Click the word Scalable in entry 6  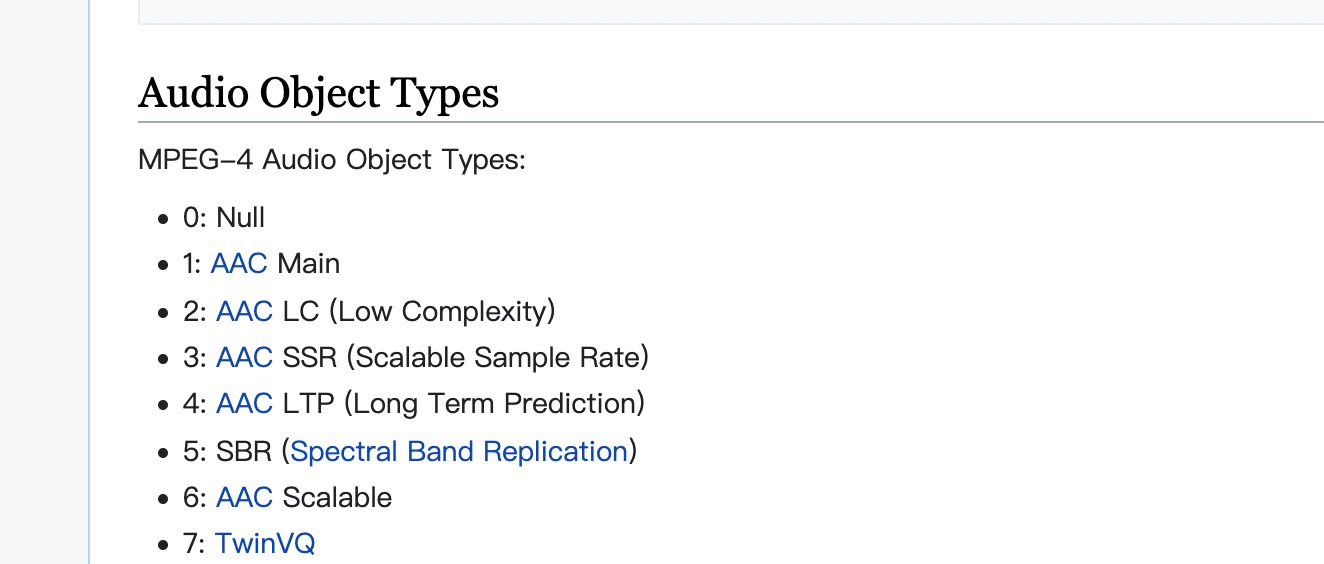pos(338,498)
